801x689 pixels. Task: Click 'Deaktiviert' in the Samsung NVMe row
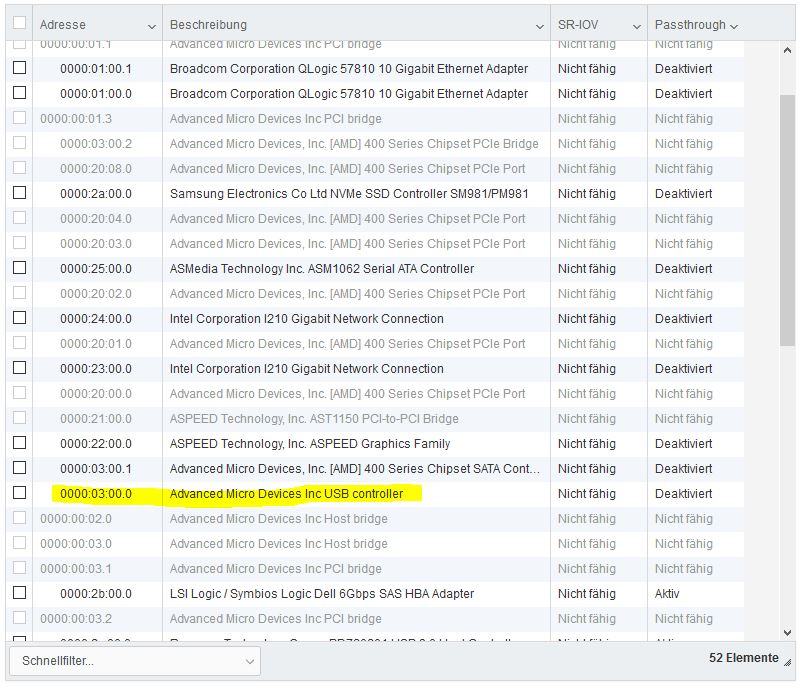(x=684, y=194)
